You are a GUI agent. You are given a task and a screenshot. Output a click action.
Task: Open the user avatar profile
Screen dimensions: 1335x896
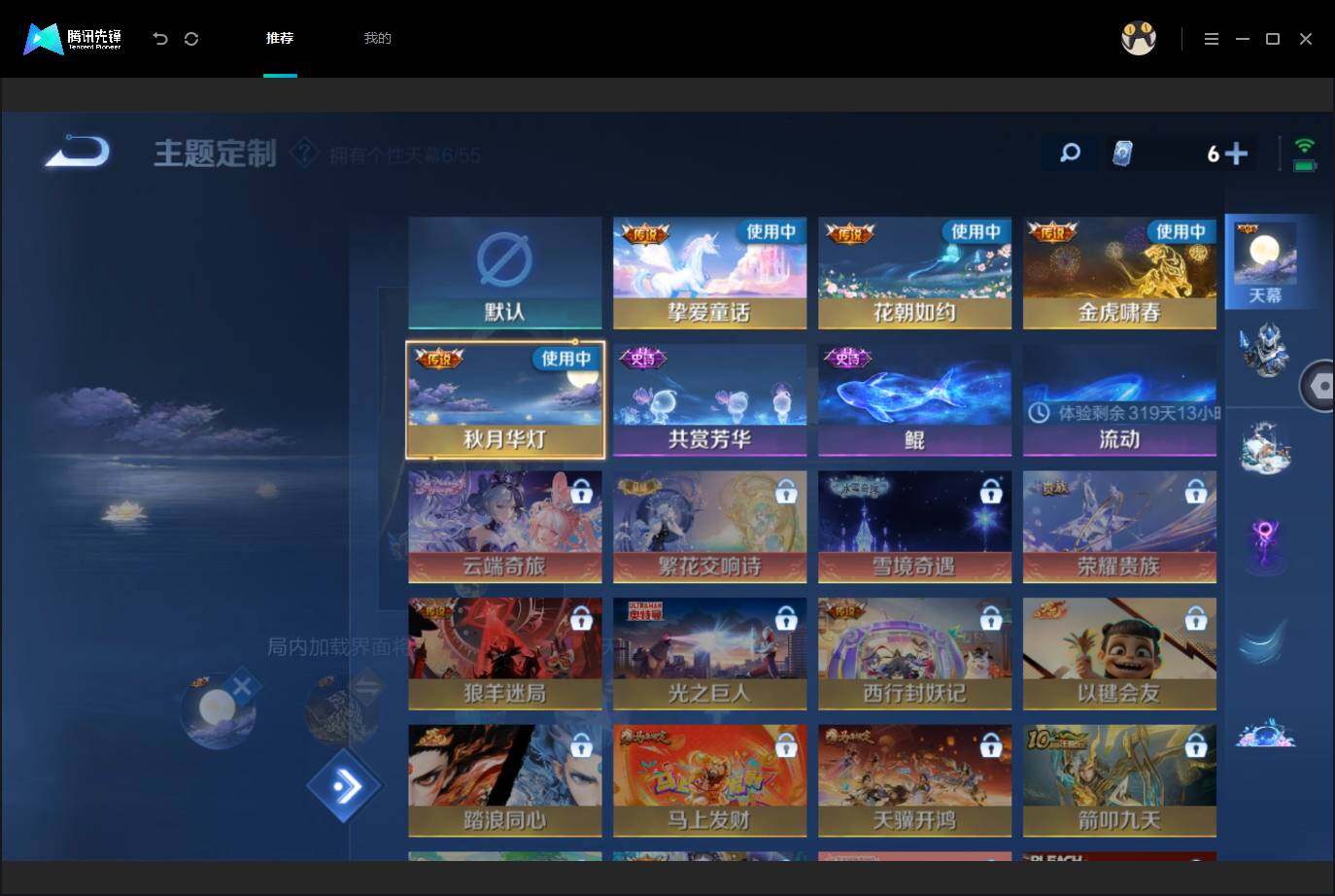point(1139,39)
